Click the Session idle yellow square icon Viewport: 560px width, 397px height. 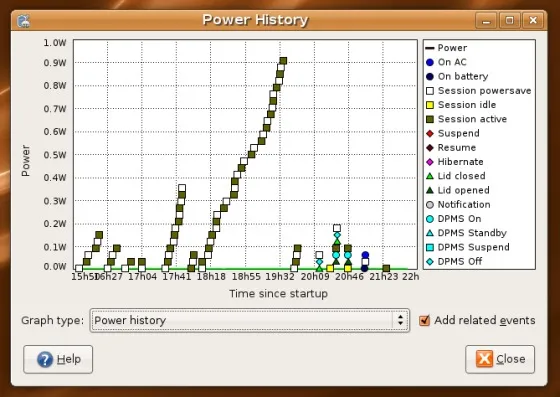430,105
